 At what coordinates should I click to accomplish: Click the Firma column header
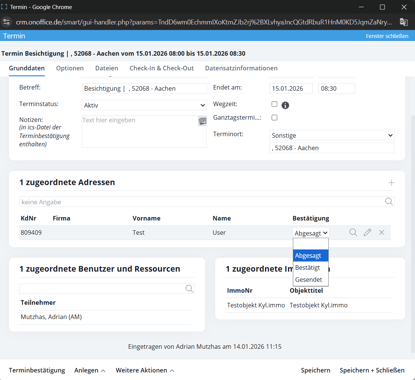pos(61,218)
